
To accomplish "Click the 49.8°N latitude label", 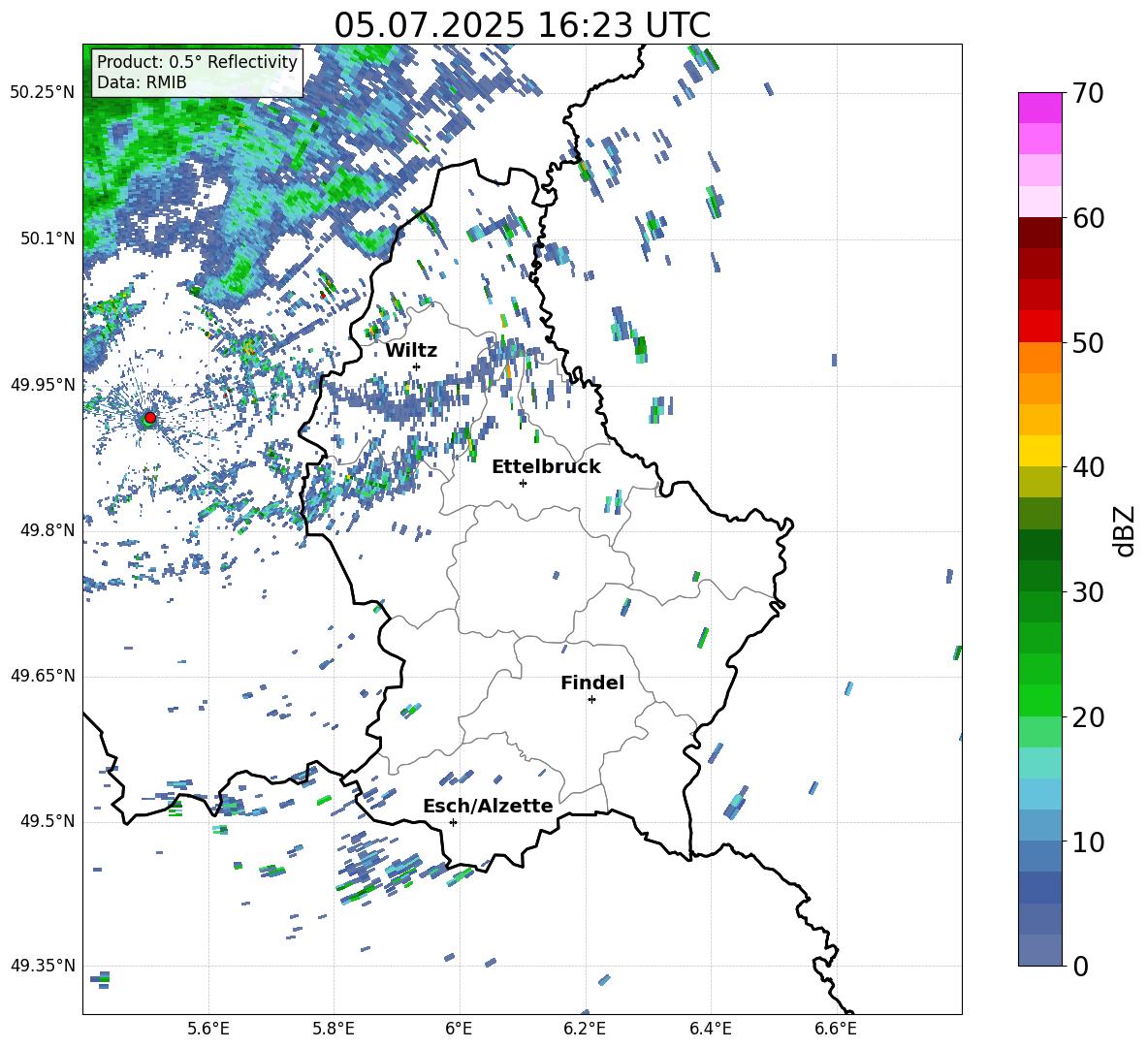I will (48, 530).
